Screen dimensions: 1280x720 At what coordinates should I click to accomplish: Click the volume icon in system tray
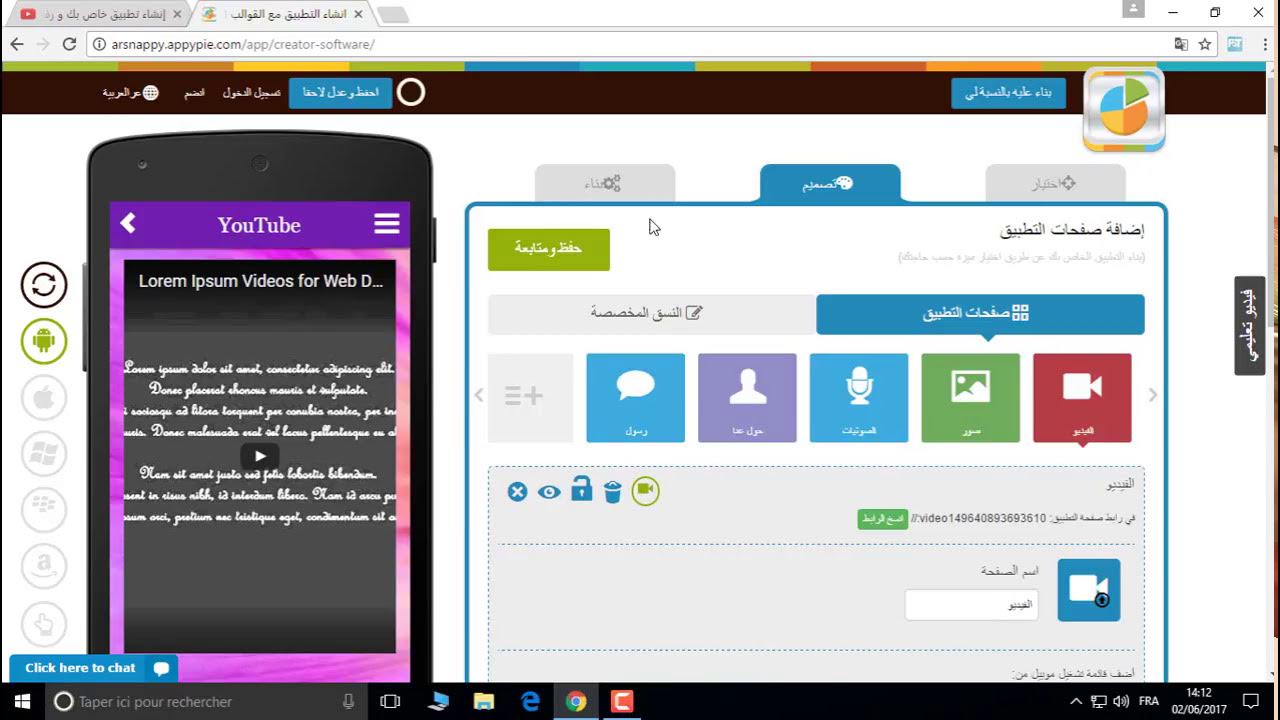tap(1120, 701)
